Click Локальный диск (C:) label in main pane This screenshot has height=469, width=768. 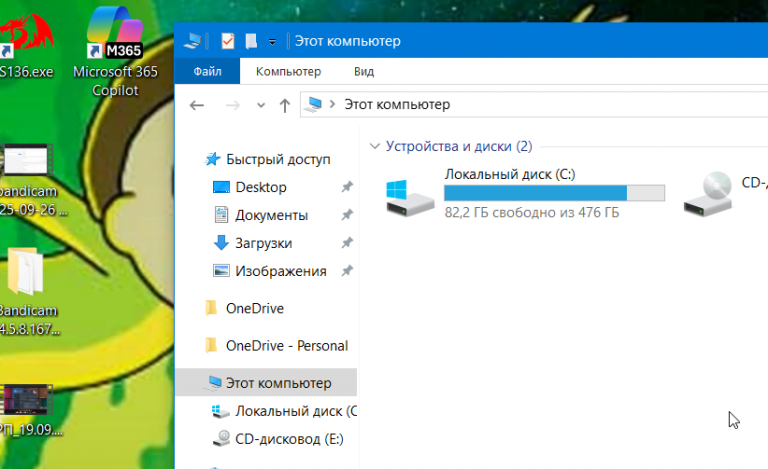tap(510, 174)
